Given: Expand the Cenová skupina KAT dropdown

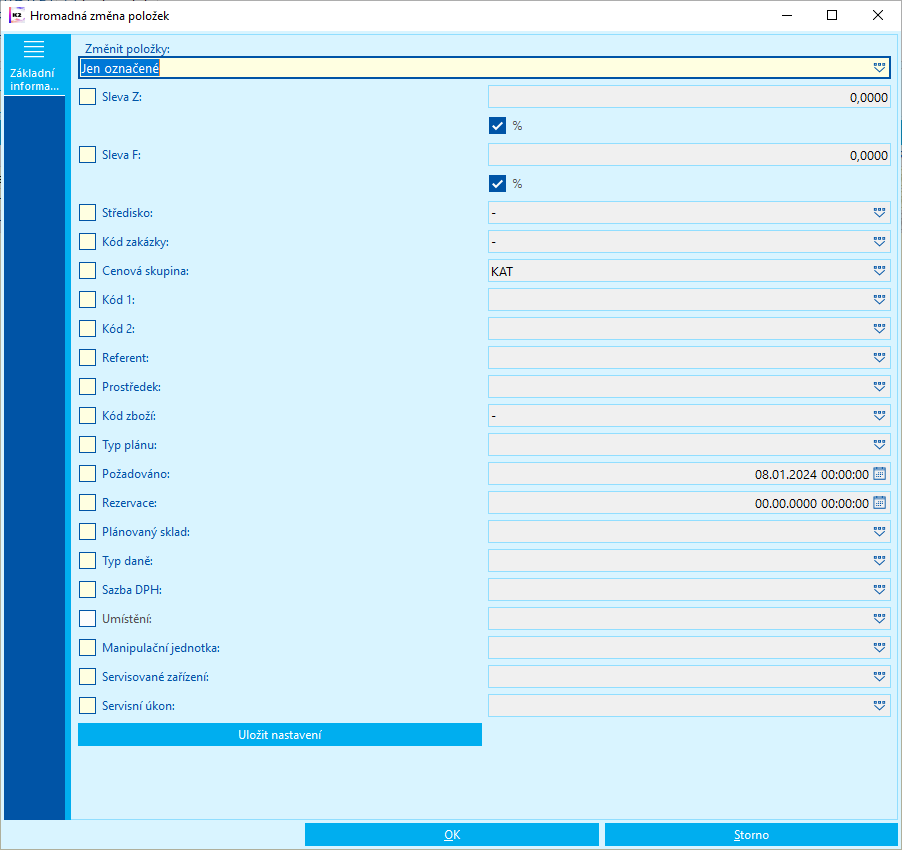Looking at the screenshot, I should (x=879, y=271).
